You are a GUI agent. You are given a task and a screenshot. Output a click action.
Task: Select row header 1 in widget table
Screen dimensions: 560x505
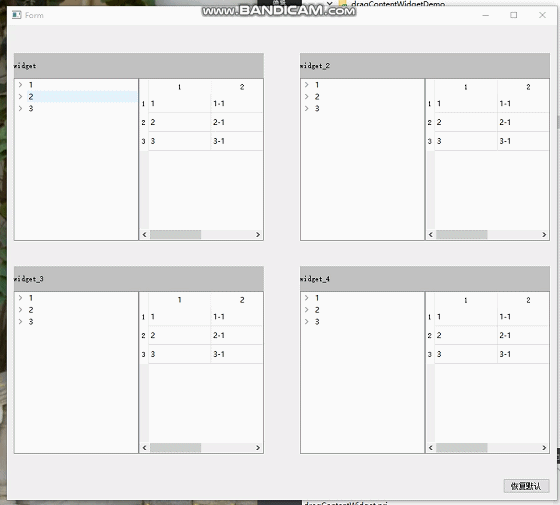click(x=144, y=104)
